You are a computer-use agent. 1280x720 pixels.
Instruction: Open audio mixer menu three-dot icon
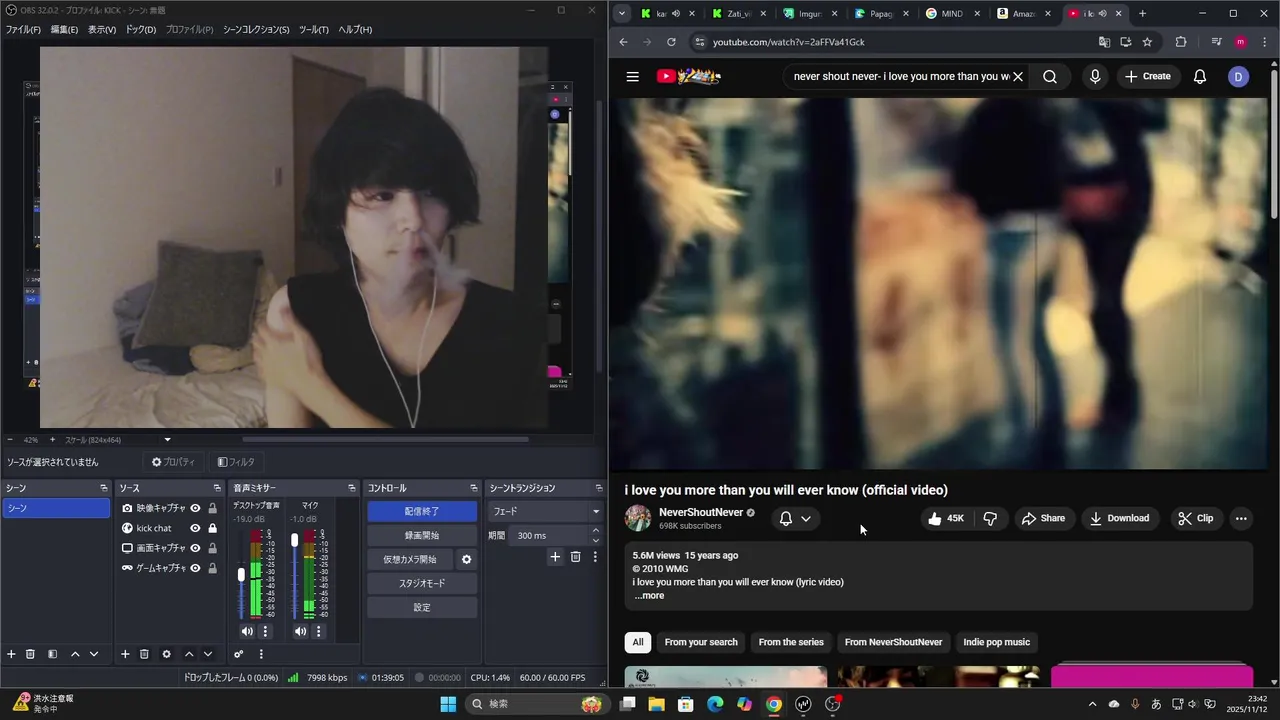(x=261, y=654)
